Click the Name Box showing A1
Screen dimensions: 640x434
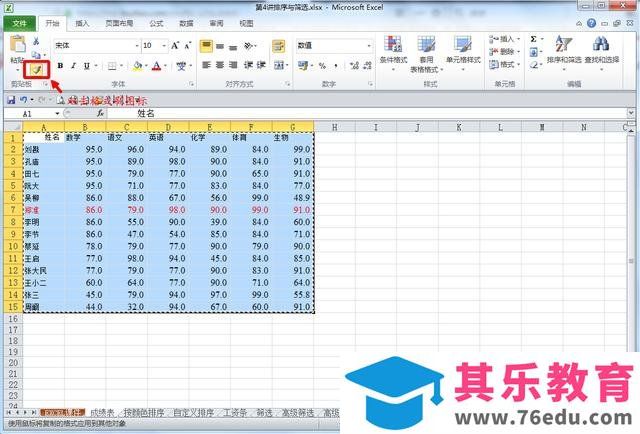tap(33, 114)
